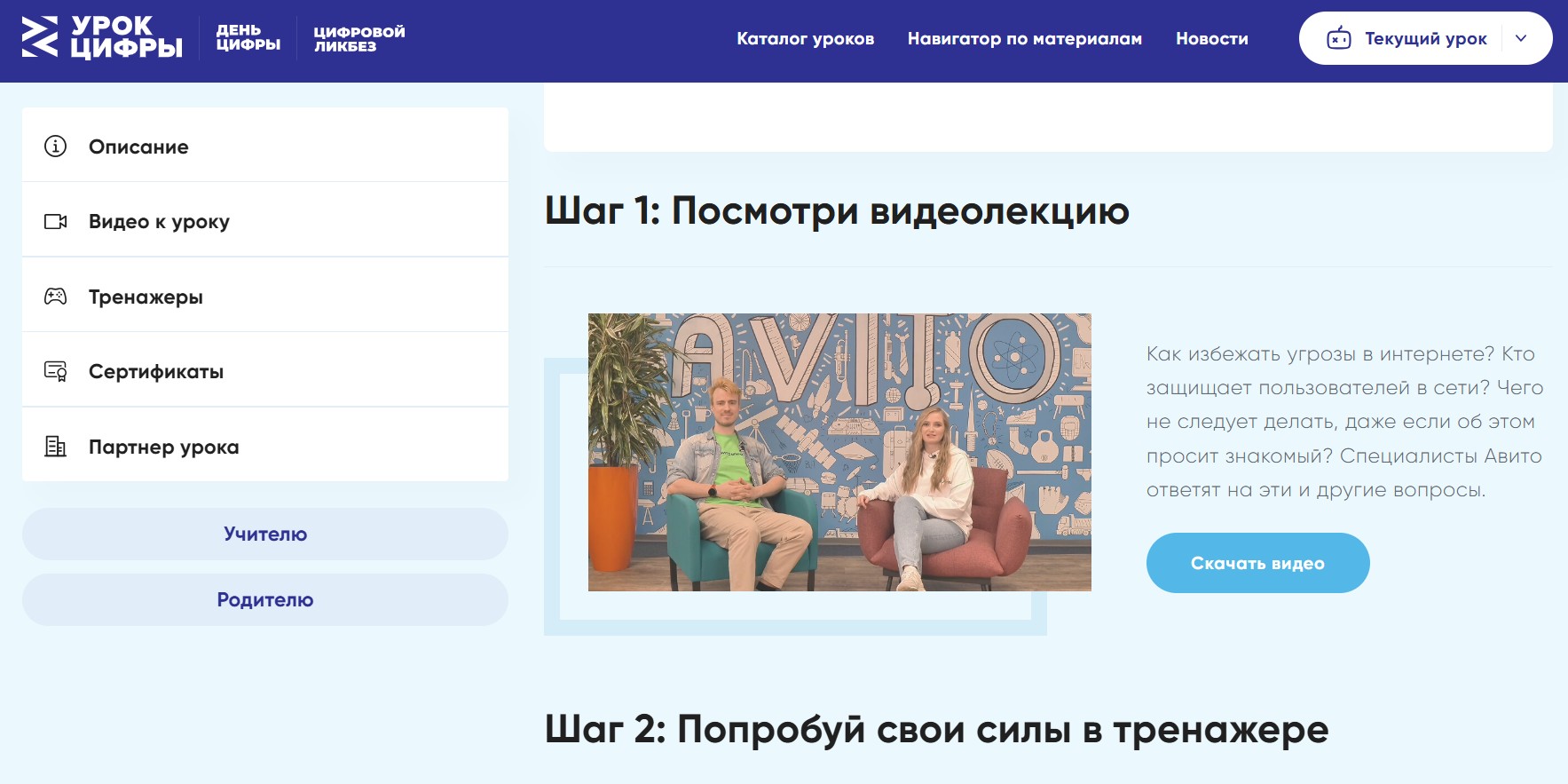Click the heading Шаг 1: Посмотри видеолекцию
The image size is (1568, 784).
pyautogui.click(x=837, y=211)
